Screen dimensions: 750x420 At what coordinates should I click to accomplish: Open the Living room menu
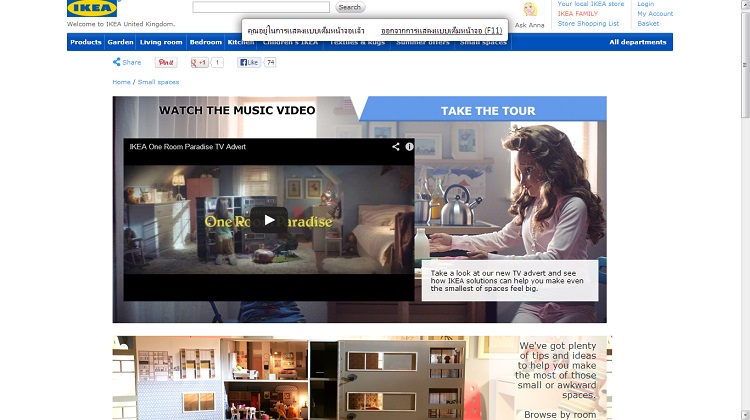[161, 42]
